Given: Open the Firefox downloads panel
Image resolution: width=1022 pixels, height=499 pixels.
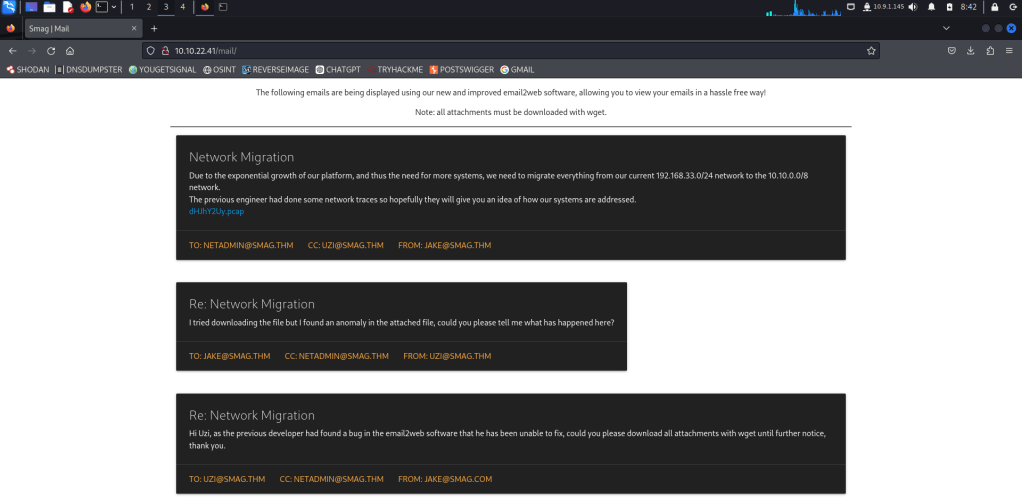Looking at the screenshot, I should point(970,50).
